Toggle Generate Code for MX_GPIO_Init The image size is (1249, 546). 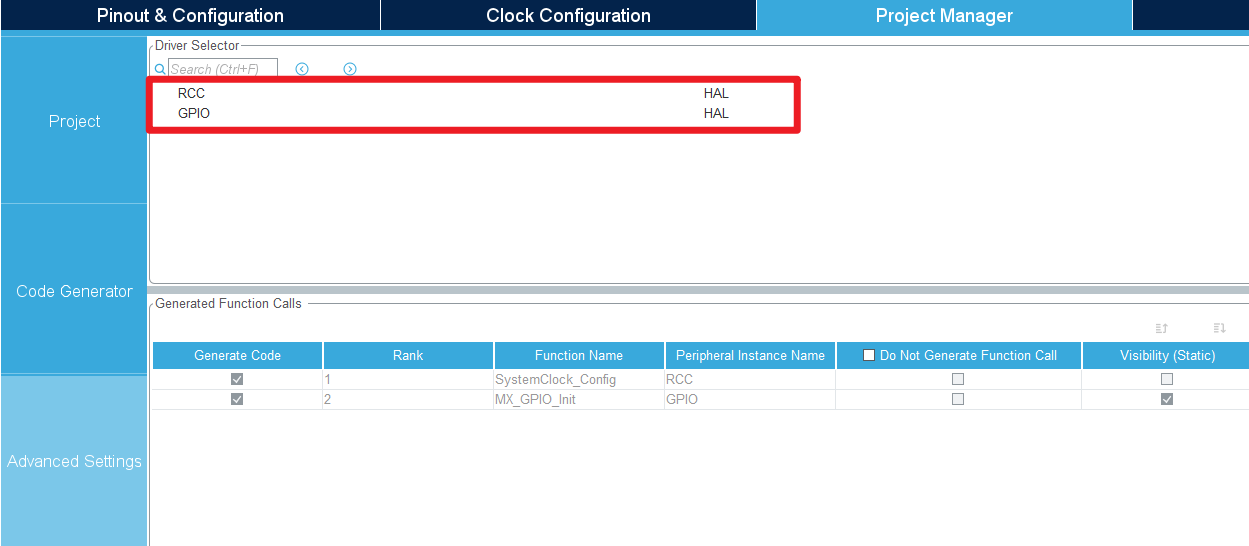pyautogui.click(x=237, y=399)
